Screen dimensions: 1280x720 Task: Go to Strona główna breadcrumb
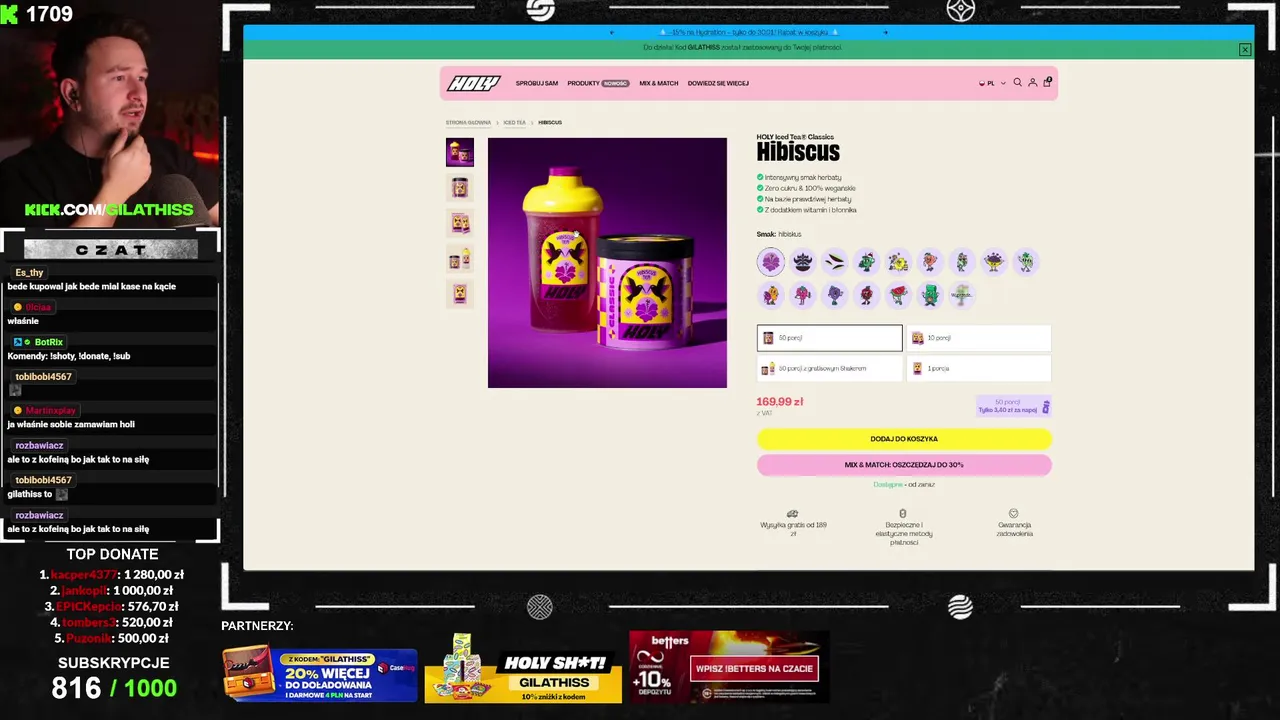tap(468, 122)
